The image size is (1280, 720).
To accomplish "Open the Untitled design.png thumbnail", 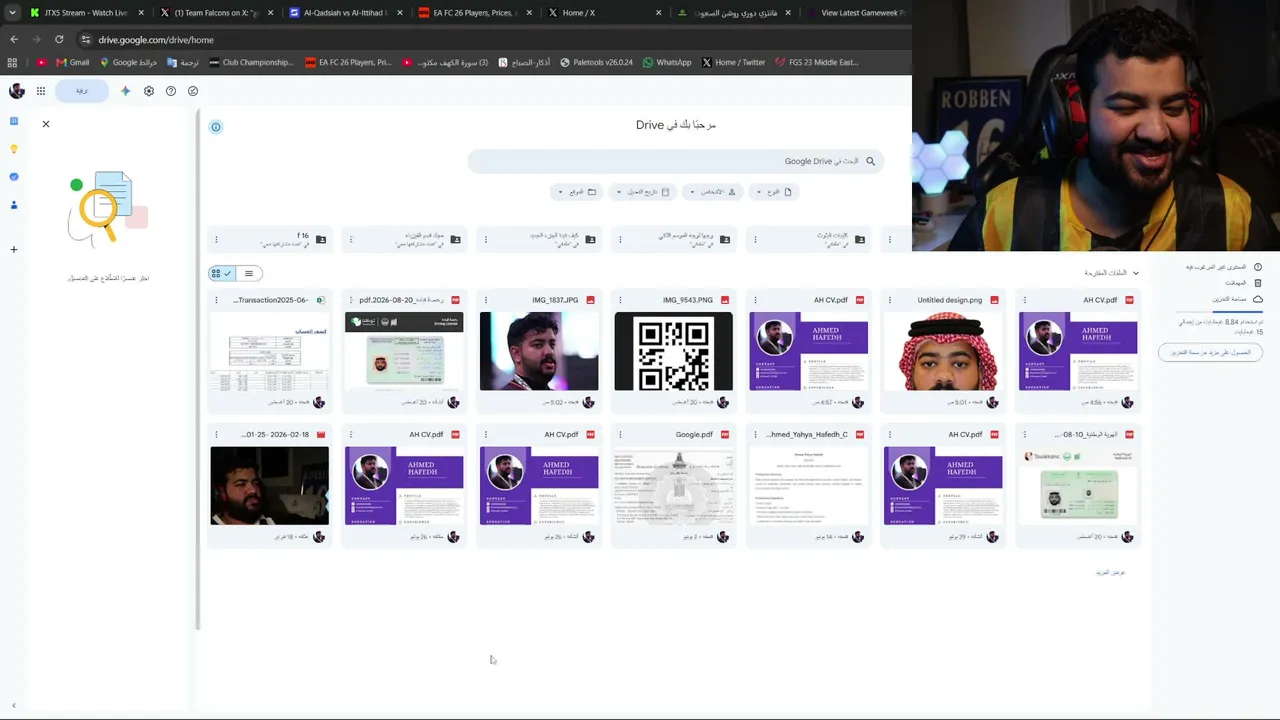I will (943, 351).
